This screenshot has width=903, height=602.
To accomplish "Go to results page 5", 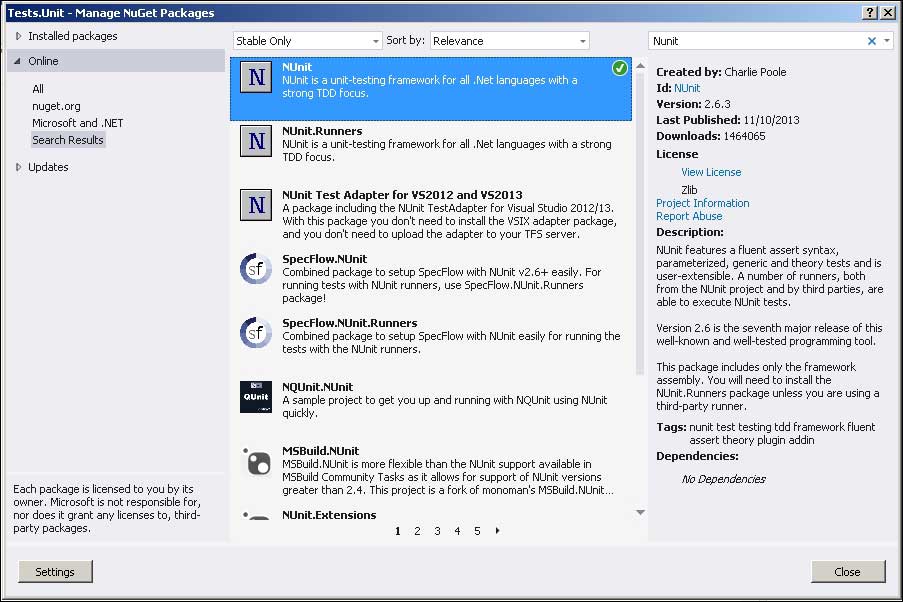I will click(477, 531).
